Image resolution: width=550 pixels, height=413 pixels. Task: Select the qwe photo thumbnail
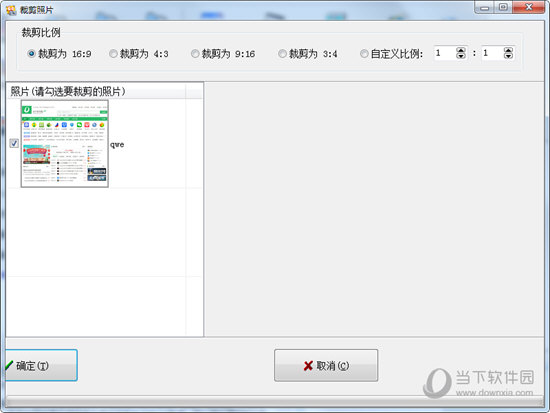[65, 144]
